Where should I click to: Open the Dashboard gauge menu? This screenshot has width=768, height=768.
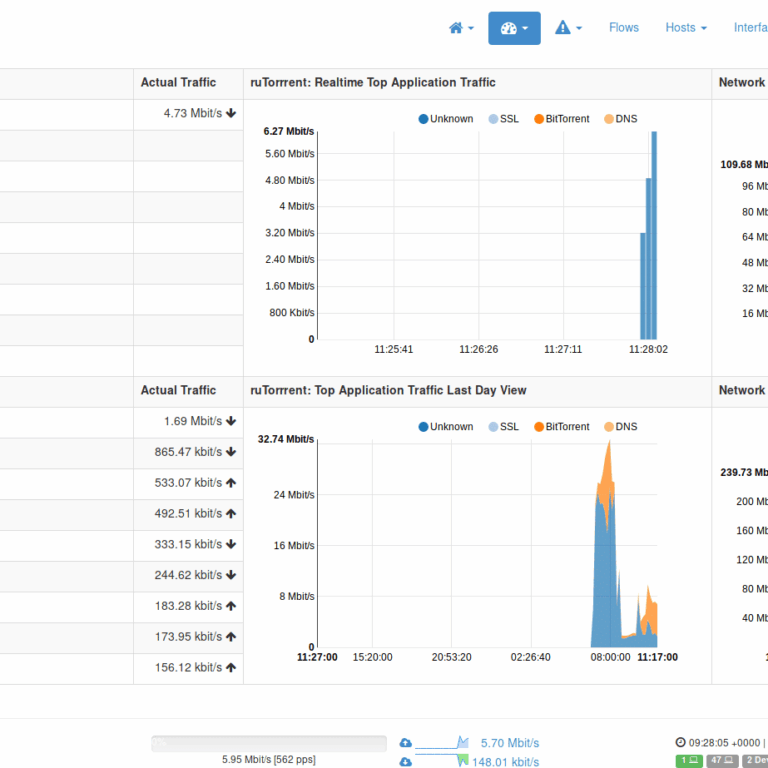coord(514,28)
